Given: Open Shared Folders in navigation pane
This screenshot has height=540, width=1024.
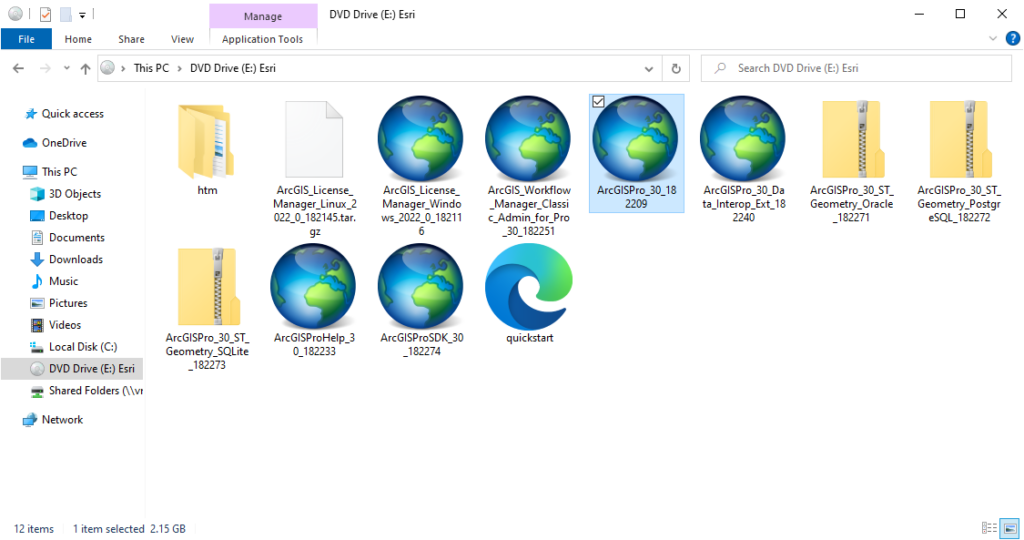Looking at the screenshot, I should 95,390.
